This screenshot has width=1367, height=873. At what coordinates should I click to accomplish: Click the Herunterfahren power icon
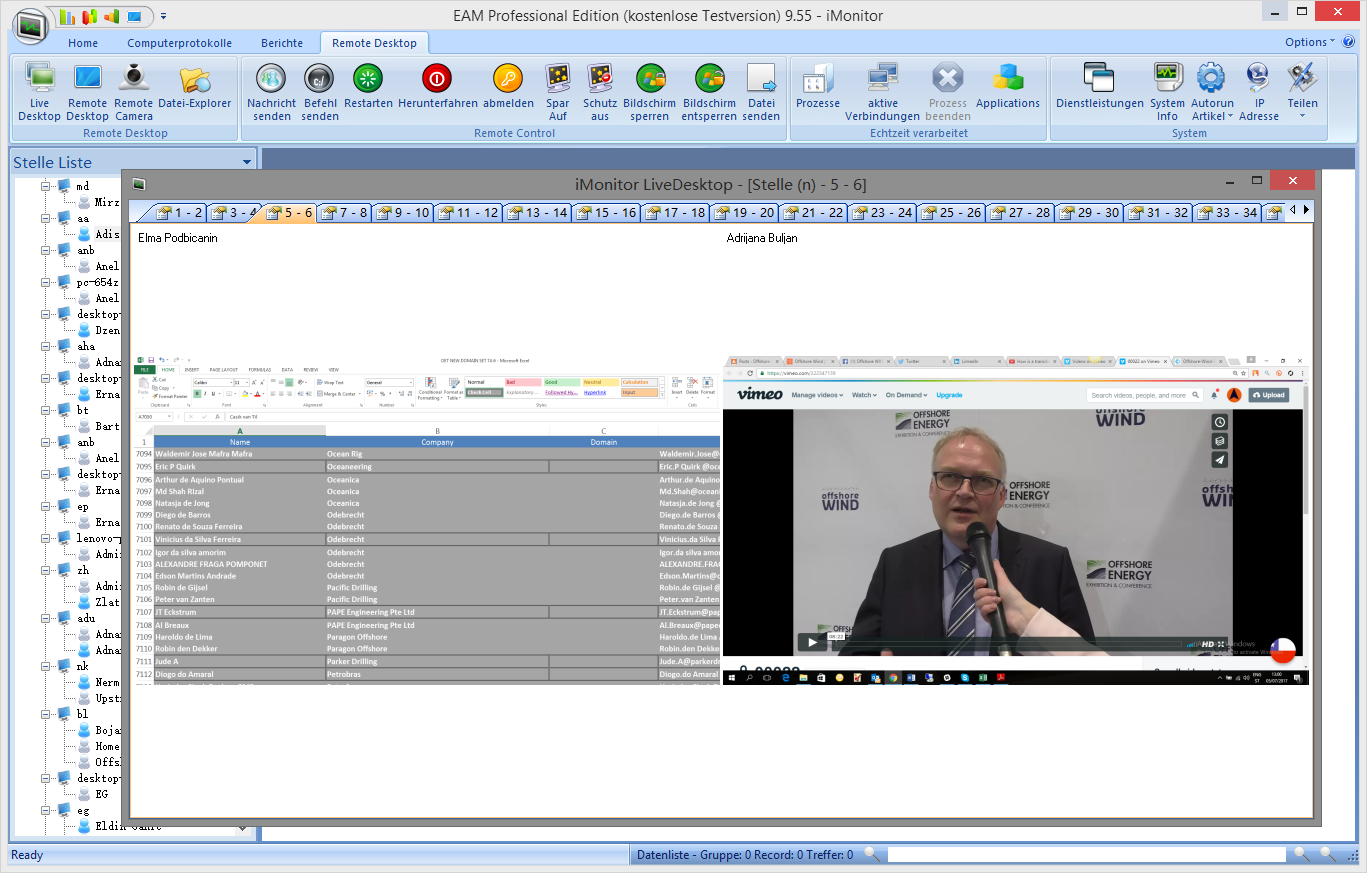point(437,91)
